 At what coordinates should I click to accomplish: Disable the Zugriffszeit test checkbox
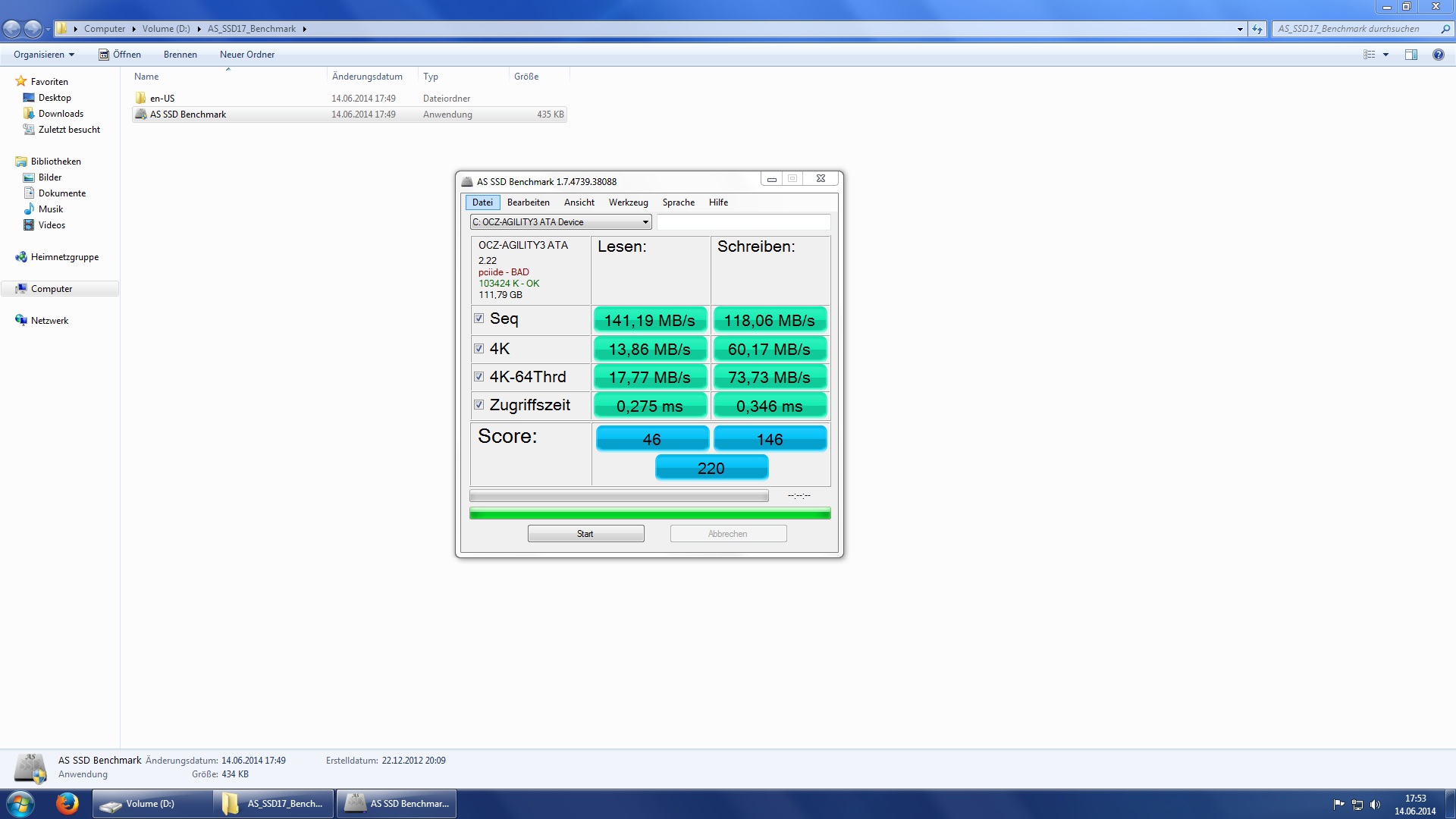[x=479, y=405]
